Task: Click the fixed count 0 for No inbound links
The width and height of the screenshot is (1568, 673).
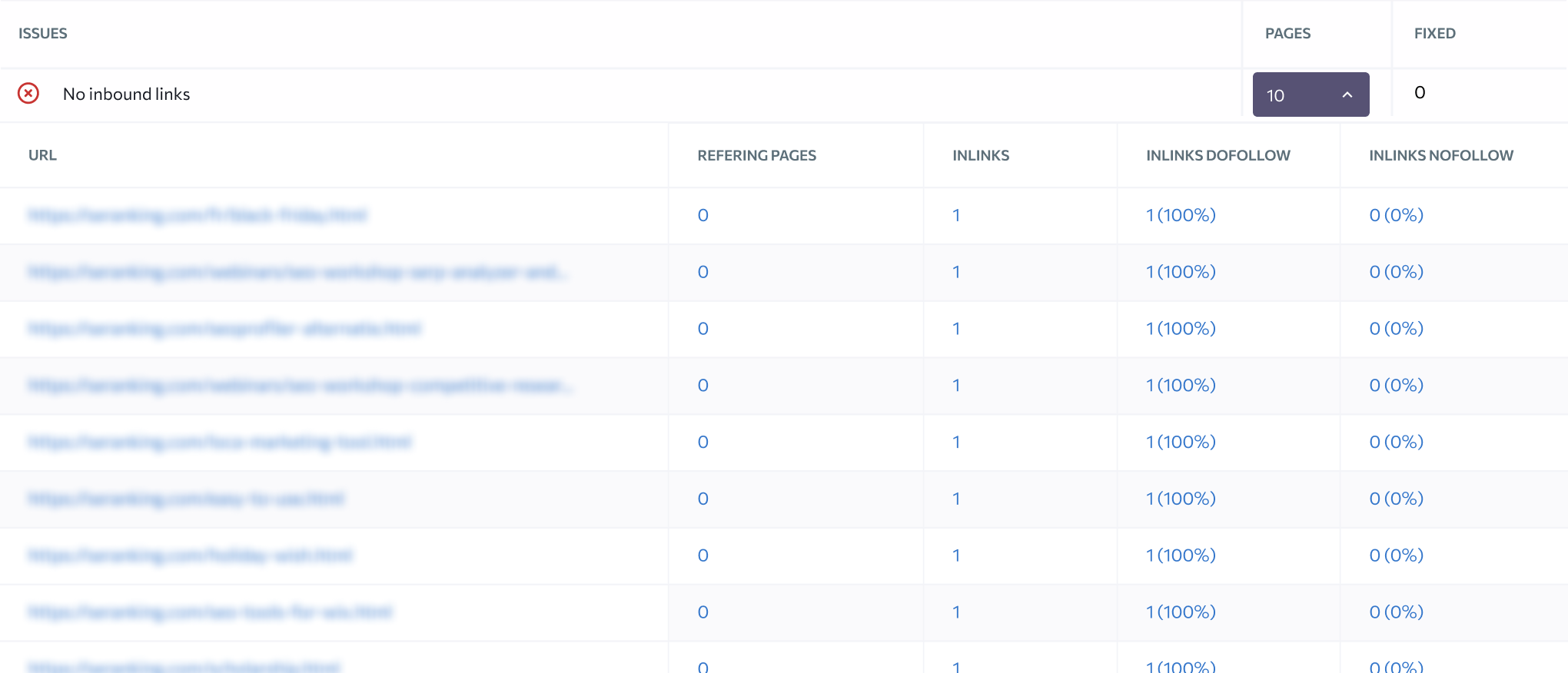Action: point(1420,92)
